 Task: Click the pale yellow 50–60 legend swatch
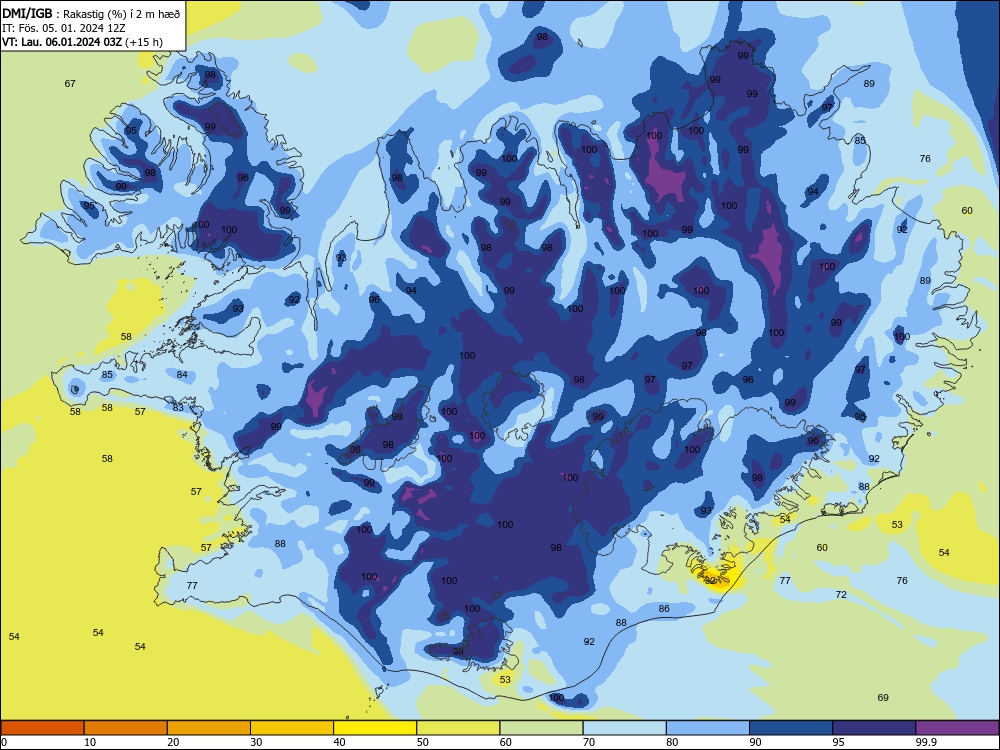tap(458, 728)
